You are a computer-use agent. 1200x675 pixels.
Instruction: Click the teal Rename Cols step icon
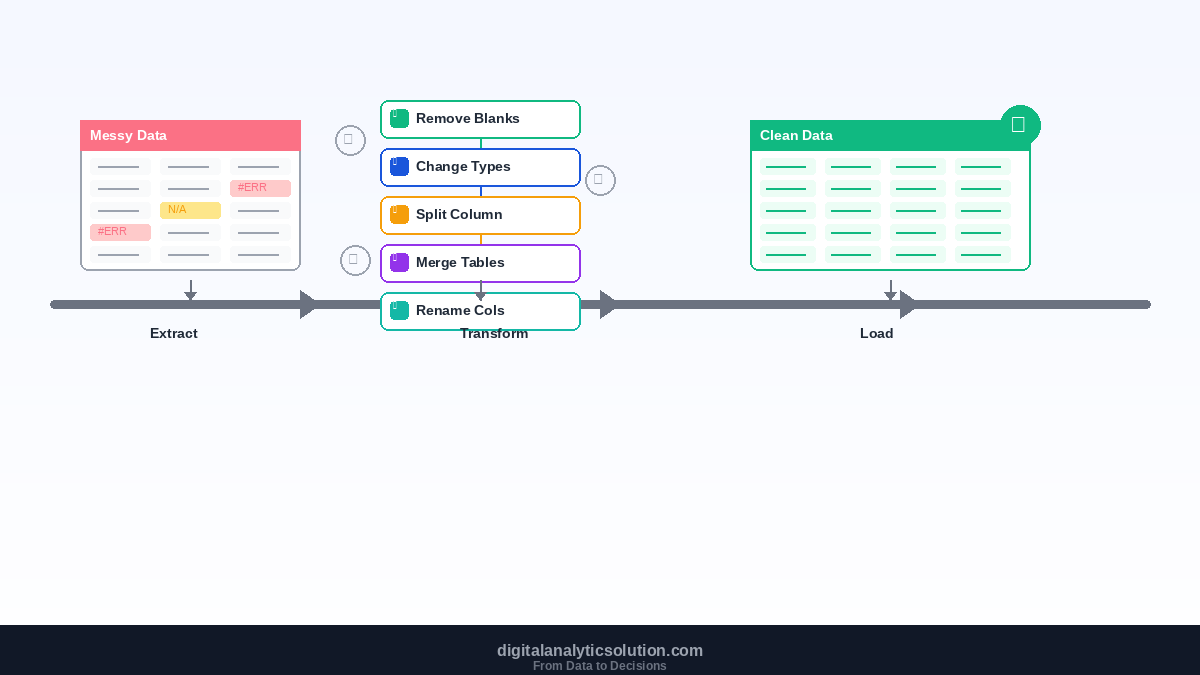399,311
